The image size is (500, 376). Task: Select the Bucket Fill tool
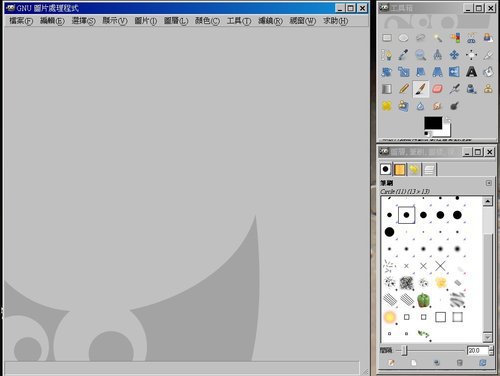pos(488,72)
